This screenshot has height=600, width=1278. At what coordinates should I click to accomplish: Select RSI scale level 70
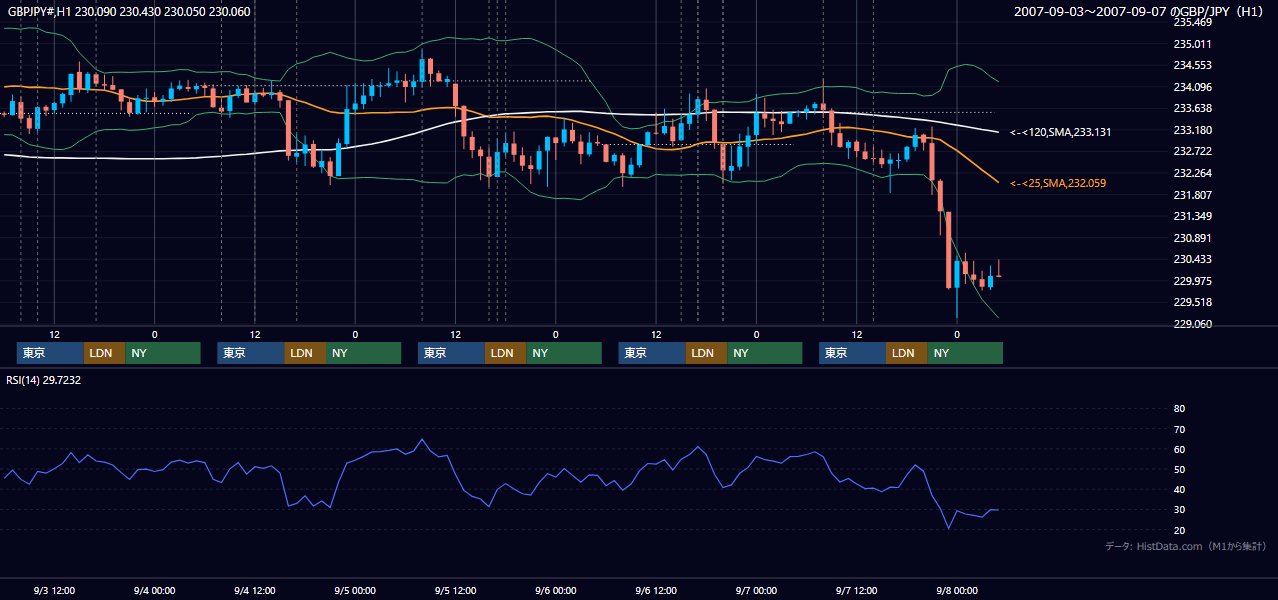(x=1179, y=430)
